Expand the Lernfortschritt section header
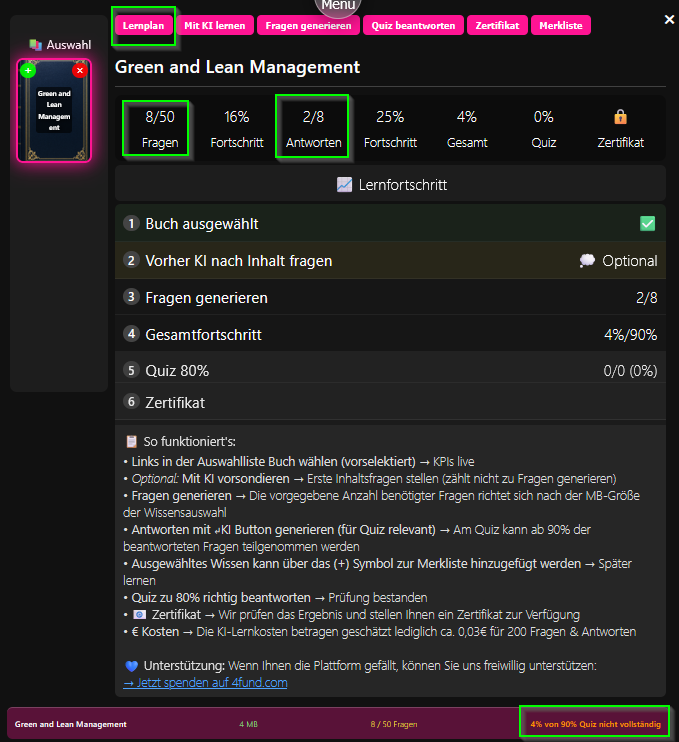The image size is (679, 742). pyautogui.click(x=390, y=185)
